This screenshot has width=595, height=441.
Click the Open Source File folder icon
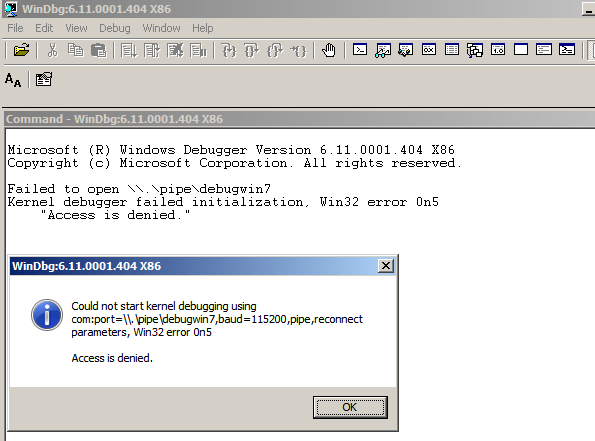click(21, 50)
